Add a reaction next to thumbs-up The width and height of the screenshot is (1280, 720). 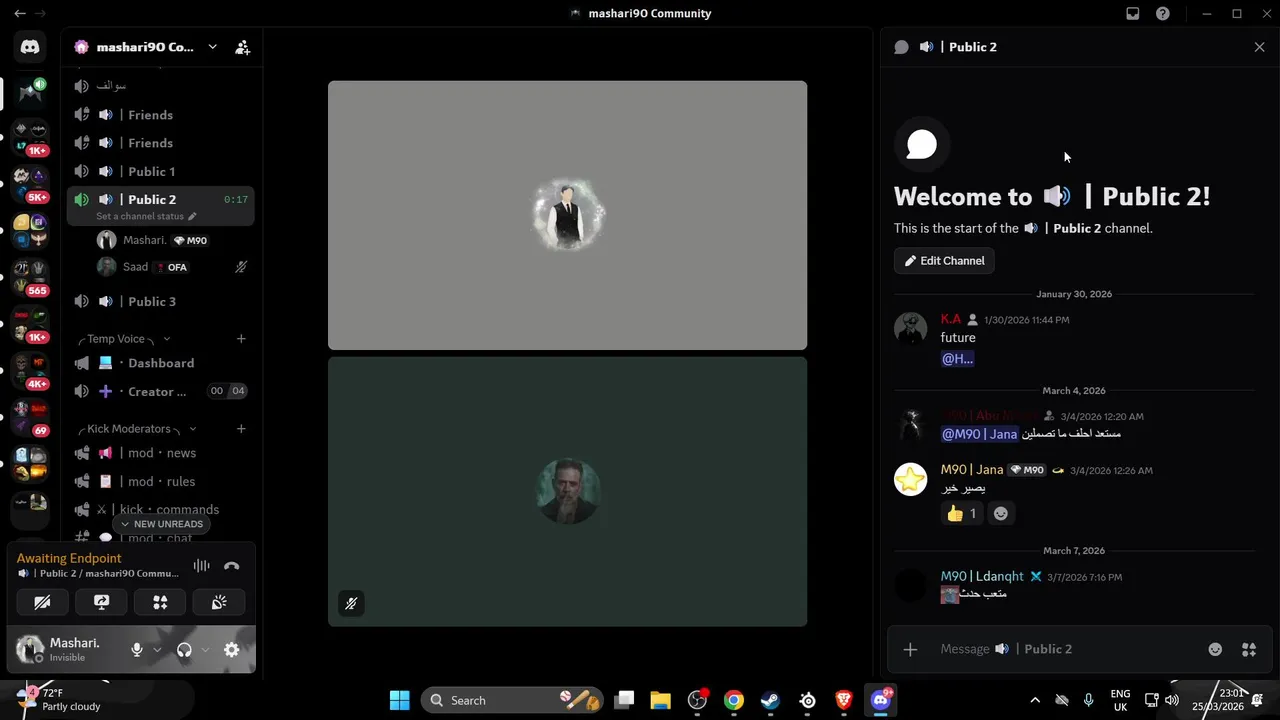tap(1001, 513)
